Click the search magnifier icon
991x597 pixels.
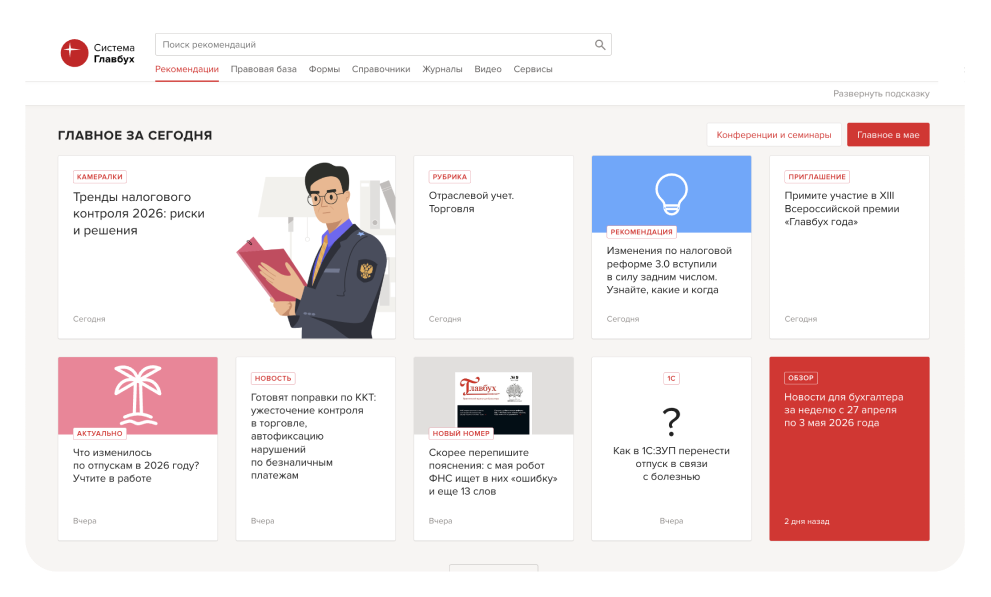point(600,45)
